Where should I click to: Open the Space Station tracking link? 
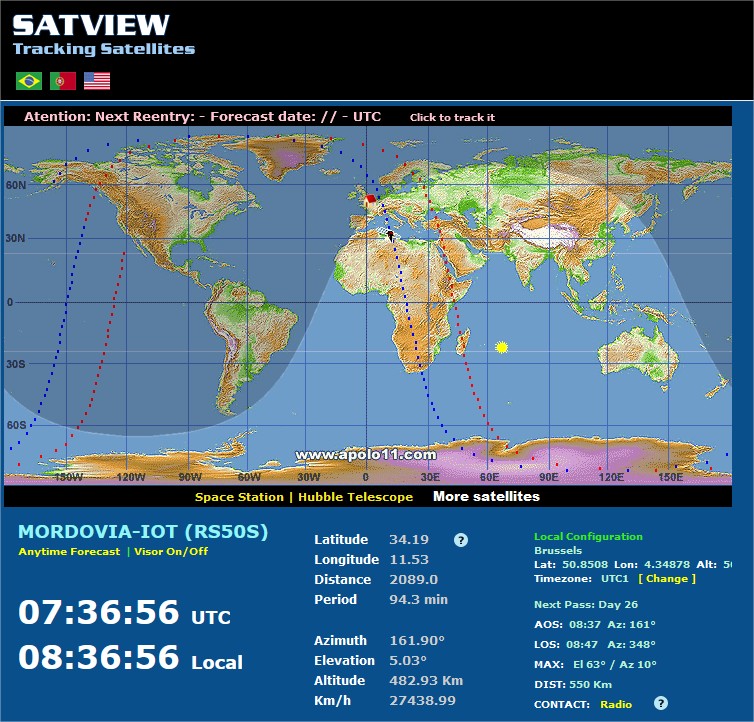click(x=239, y=497)
